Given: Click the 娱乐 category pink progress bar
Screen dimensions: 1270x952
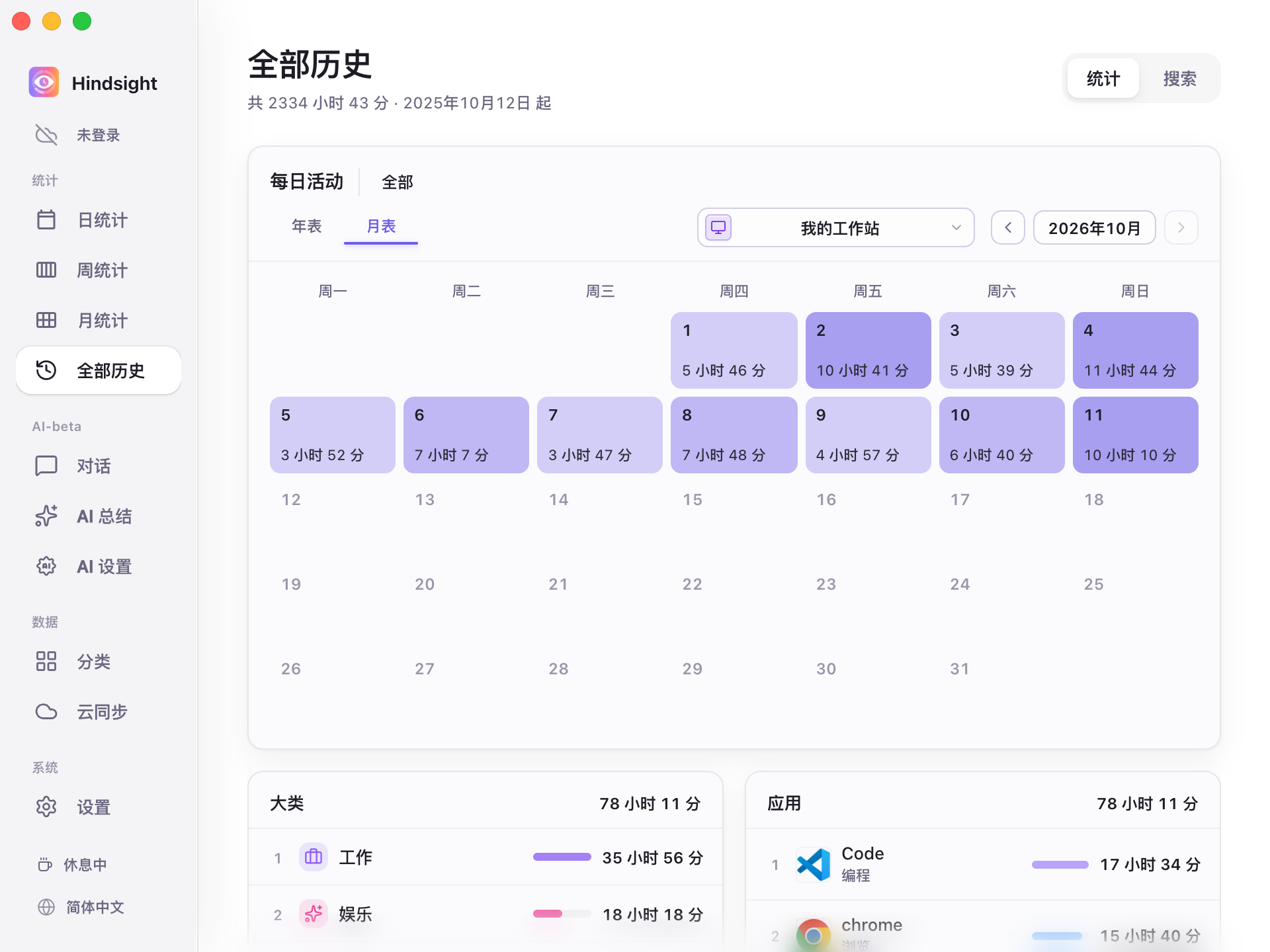Looking at the screenshot, I should coord(562,914).
